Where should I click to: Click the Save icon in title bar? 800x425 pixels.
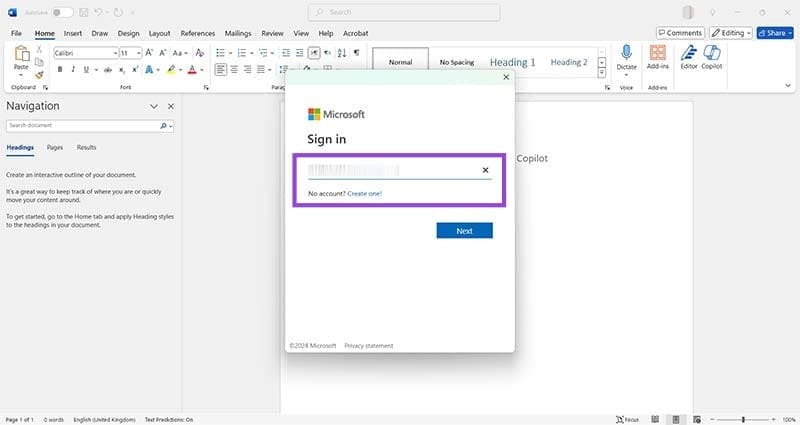(84, 12)
